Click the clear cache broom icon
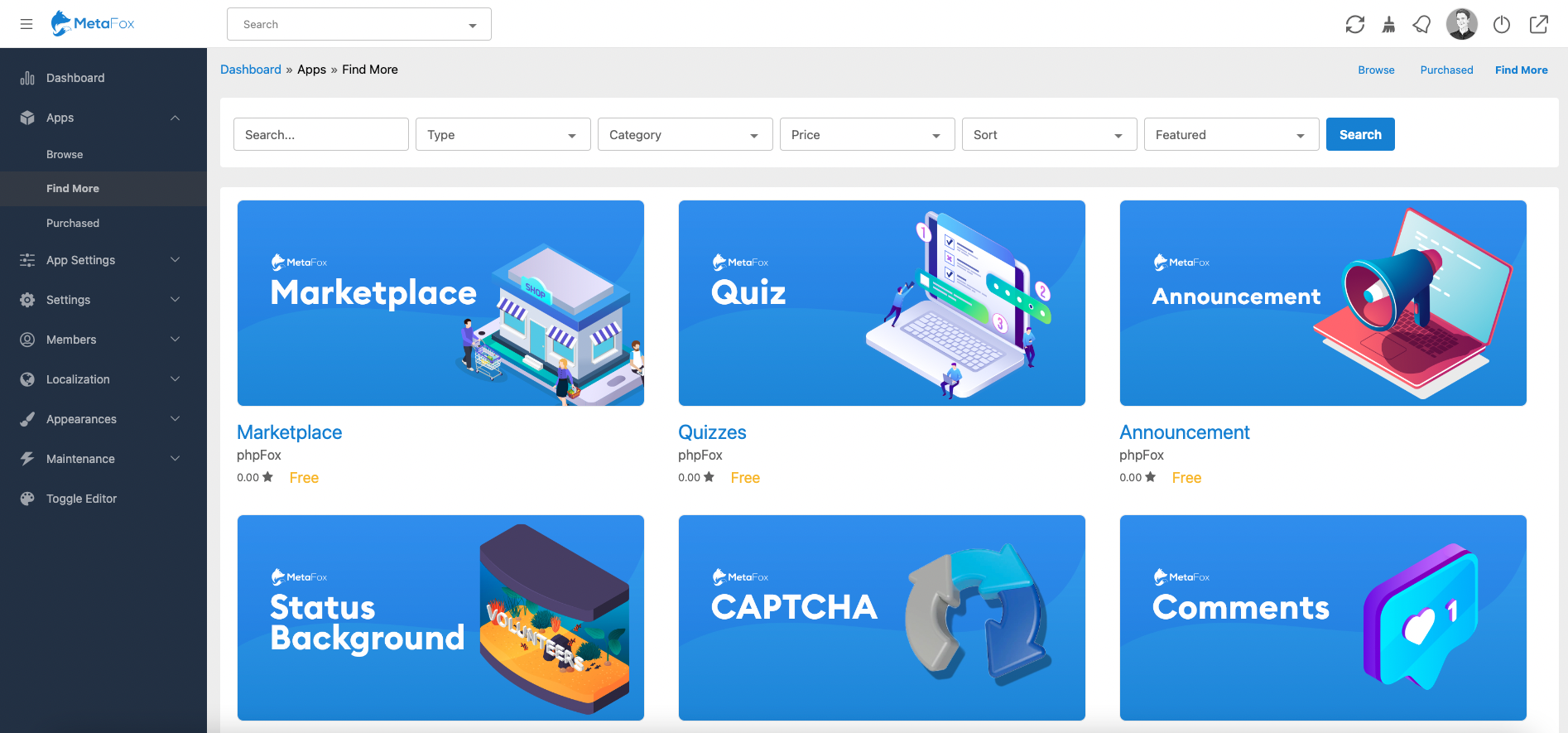Viewport: 1568px width, 733px height. pyautogui.click(x=1388, y=25)
